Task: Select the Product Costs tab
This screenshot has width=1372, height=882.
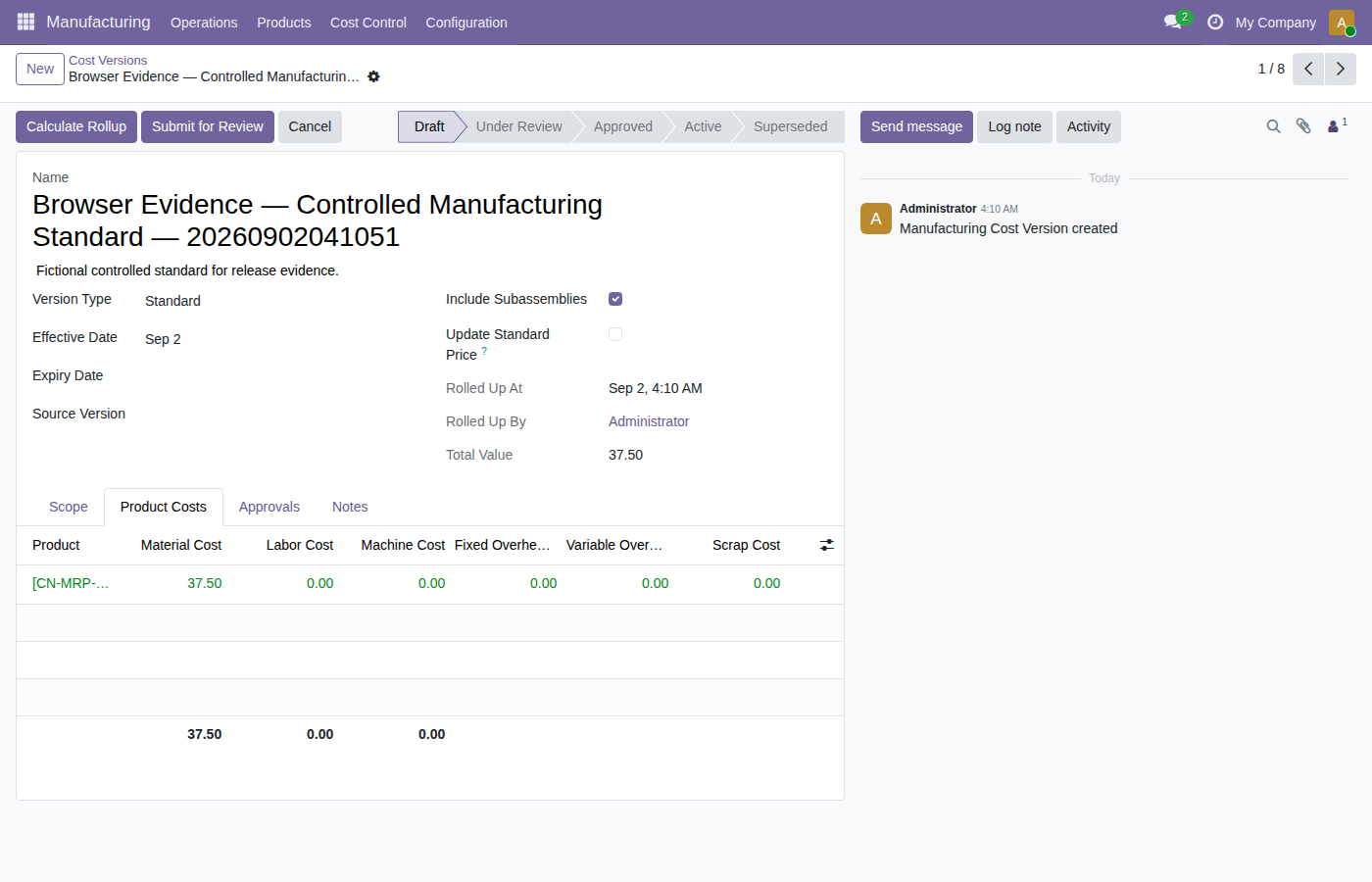Action: click(x=164, y=507)
